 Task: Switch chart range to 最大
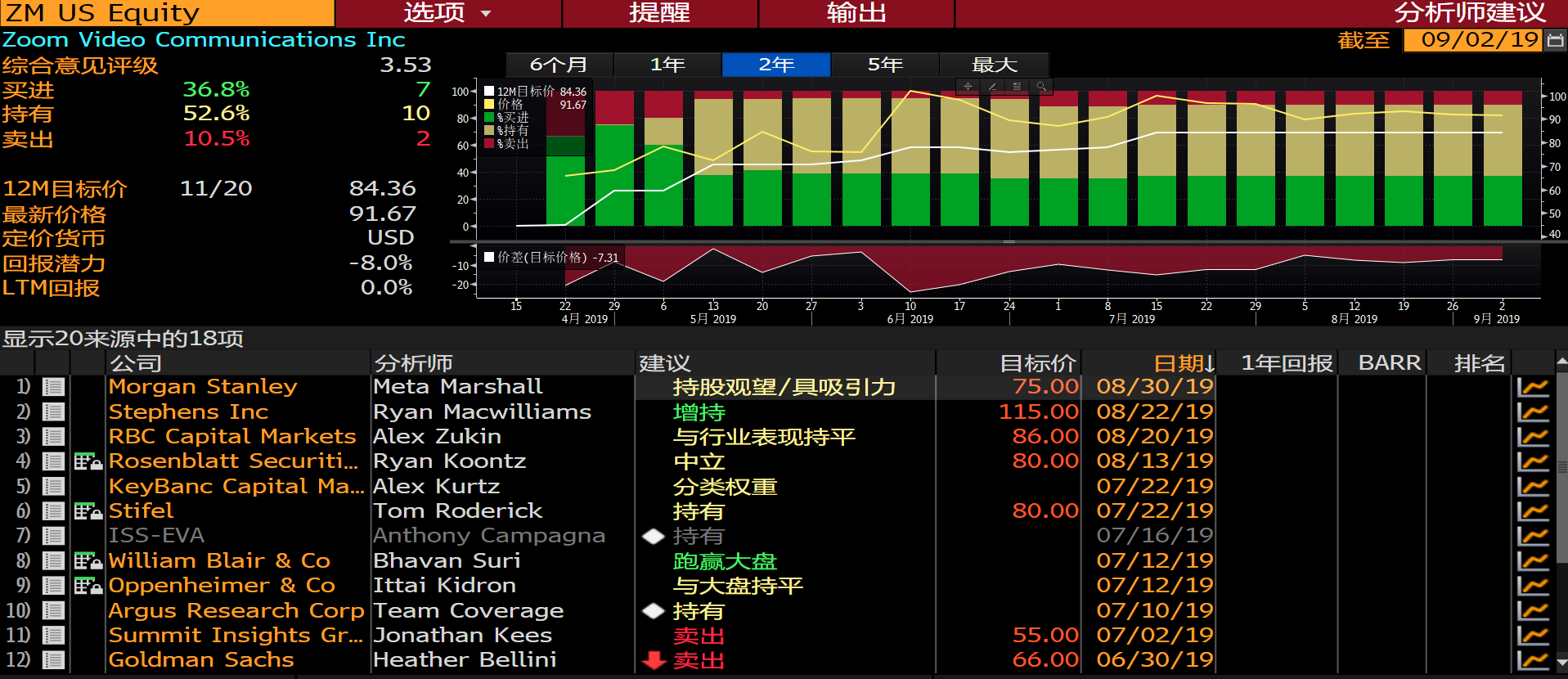coord(994,65)
